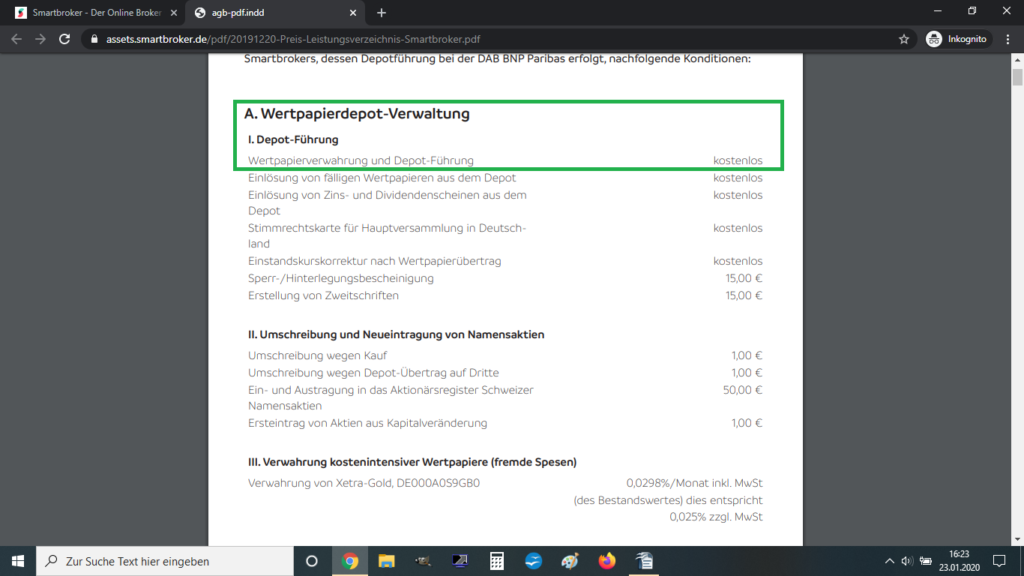Bookmark this page with the star icon

904,39
